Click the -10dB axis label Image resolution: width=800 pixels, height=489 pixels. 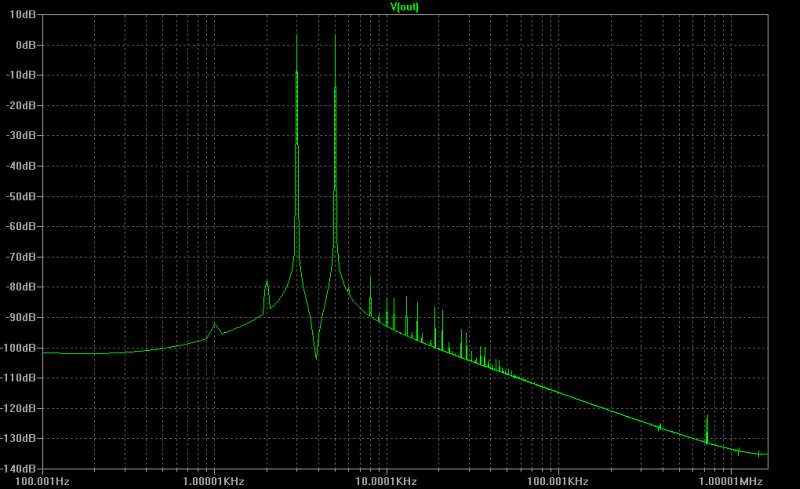[x=20, y=75]
